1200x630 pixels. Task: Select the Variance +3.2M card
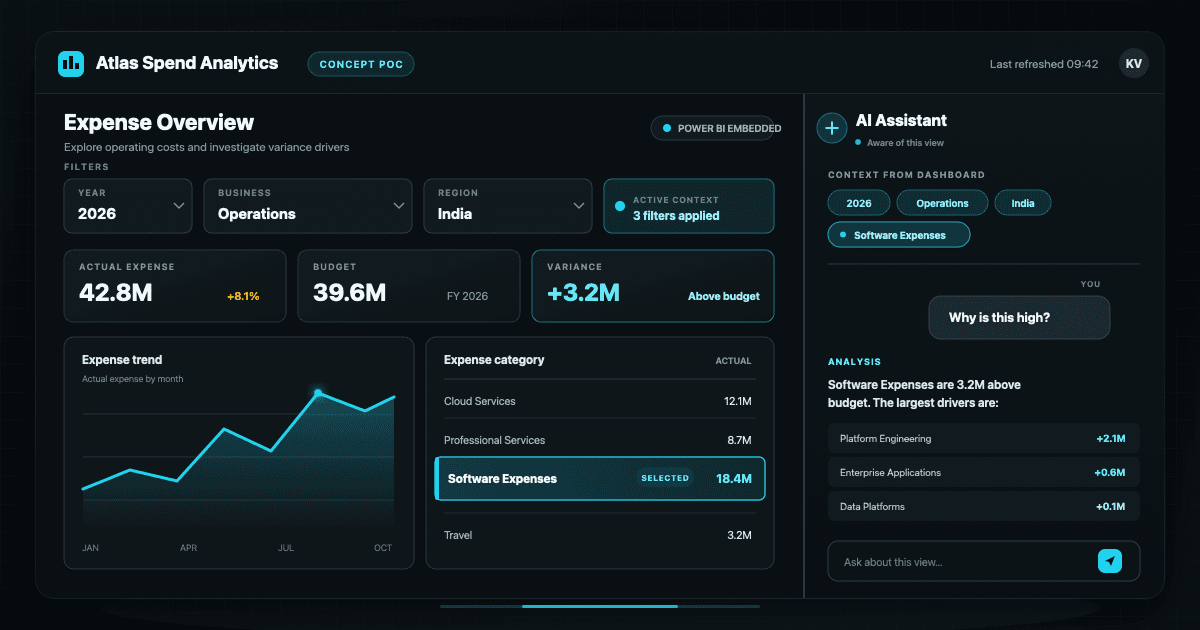tap(653, 286)
